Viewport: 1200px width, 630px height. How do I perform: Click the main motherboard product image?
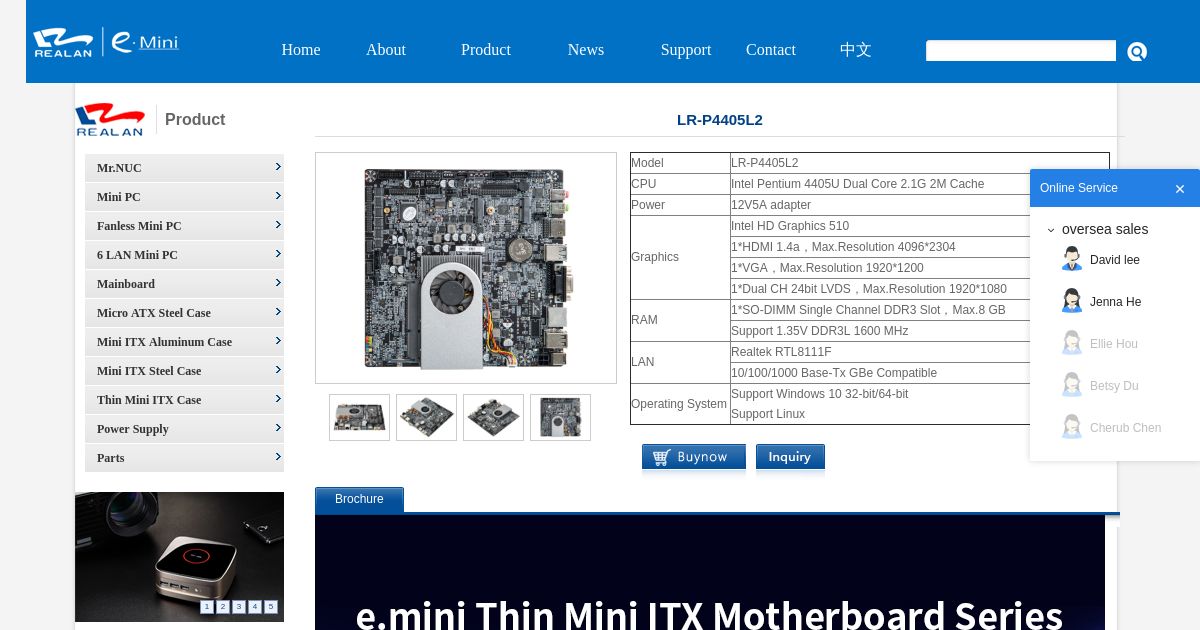click(x=466, y=268)
